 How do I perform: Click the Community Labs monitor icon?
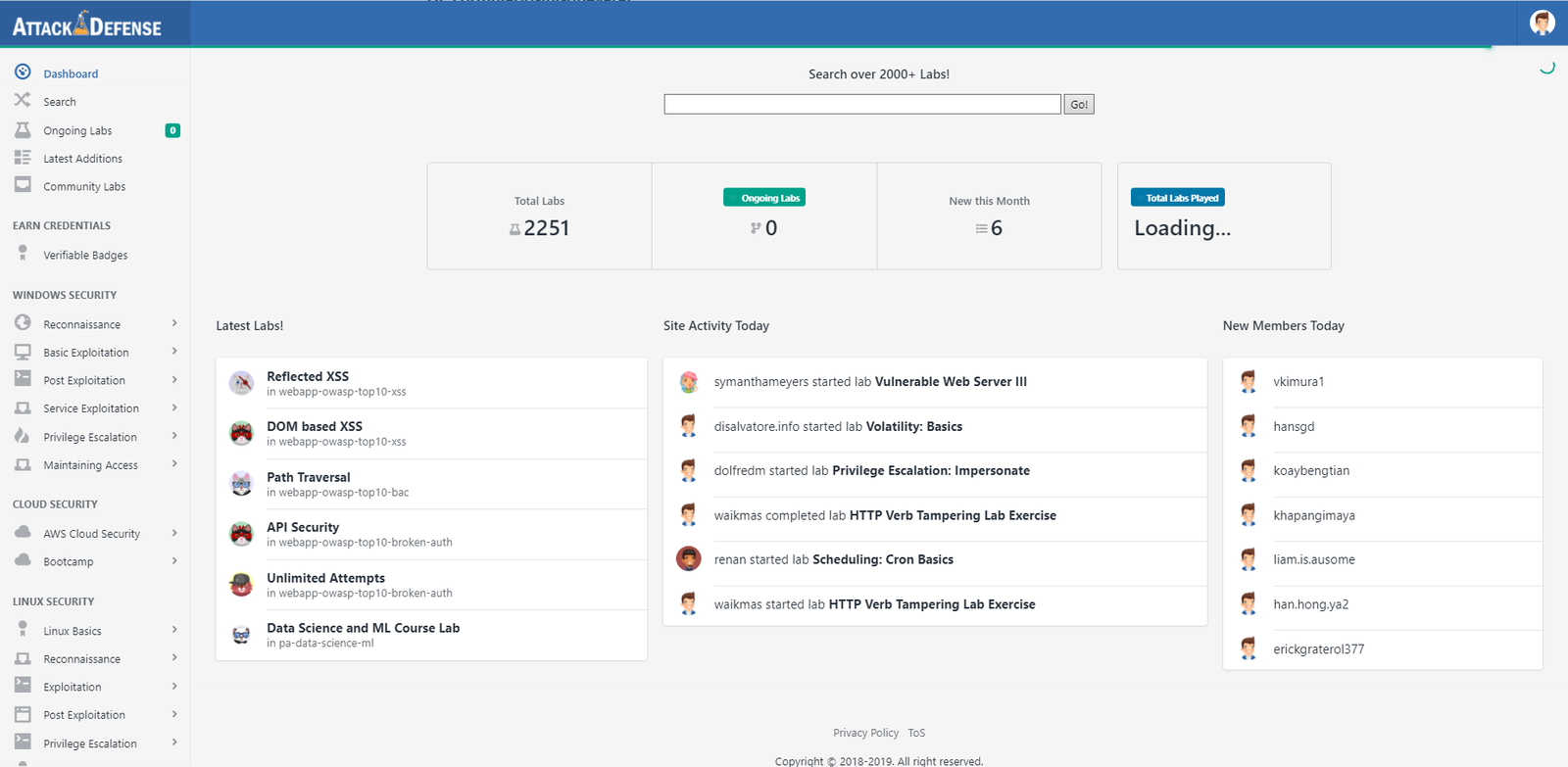(x=23, y=185)
